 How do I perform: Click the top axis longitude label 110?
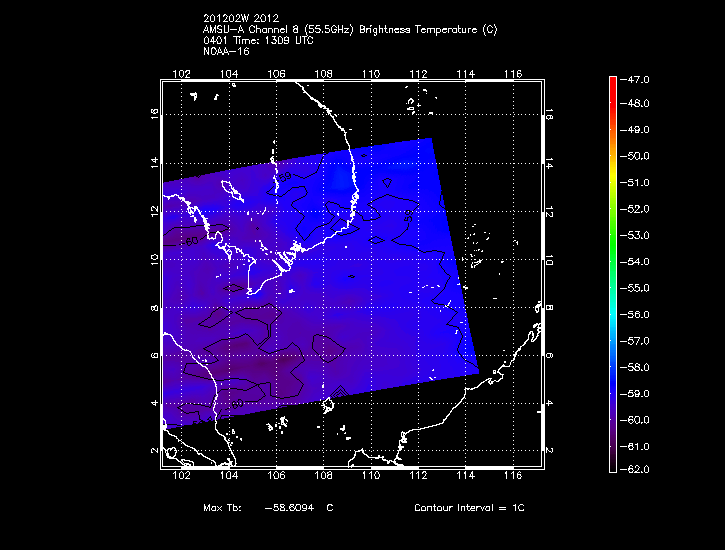pos(371,74)
